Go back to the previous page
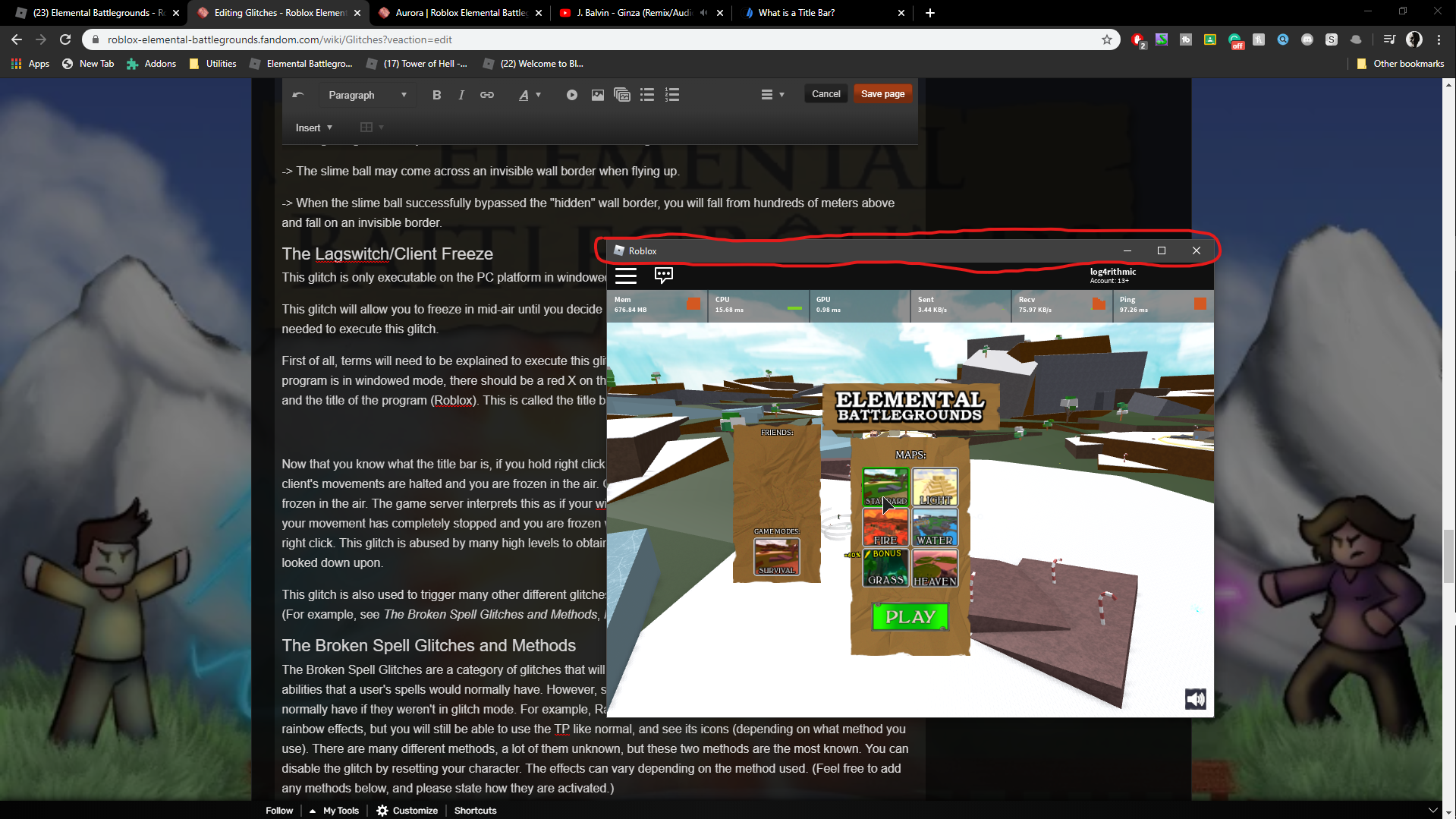The height and width of the screenshot is (819, 1456). click(17, 39)
